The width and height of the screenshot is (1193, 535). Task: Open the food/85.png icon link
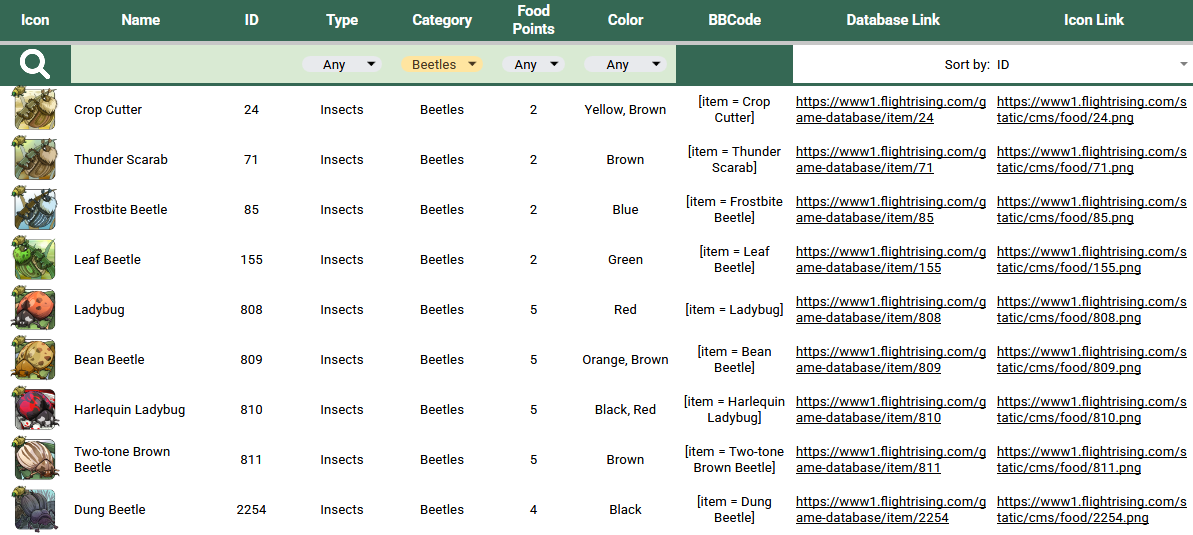coord(1091,209)
